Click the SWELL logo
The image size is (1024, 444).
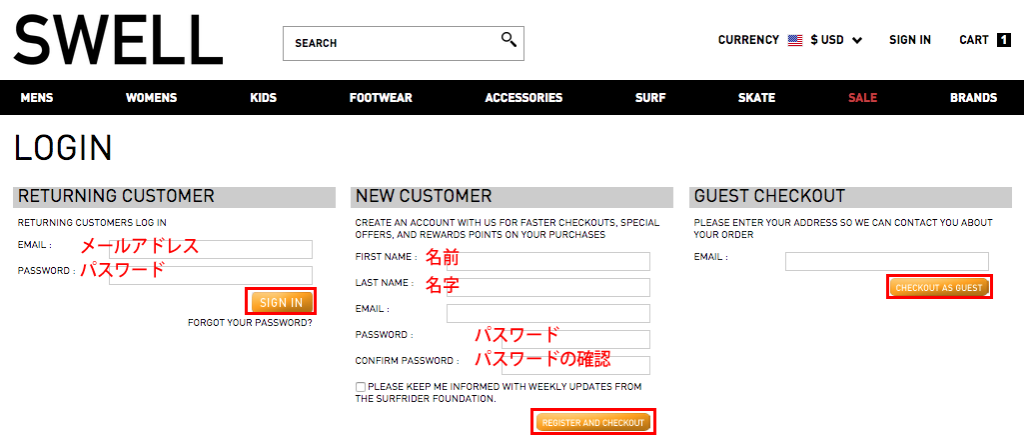[118, 39]
